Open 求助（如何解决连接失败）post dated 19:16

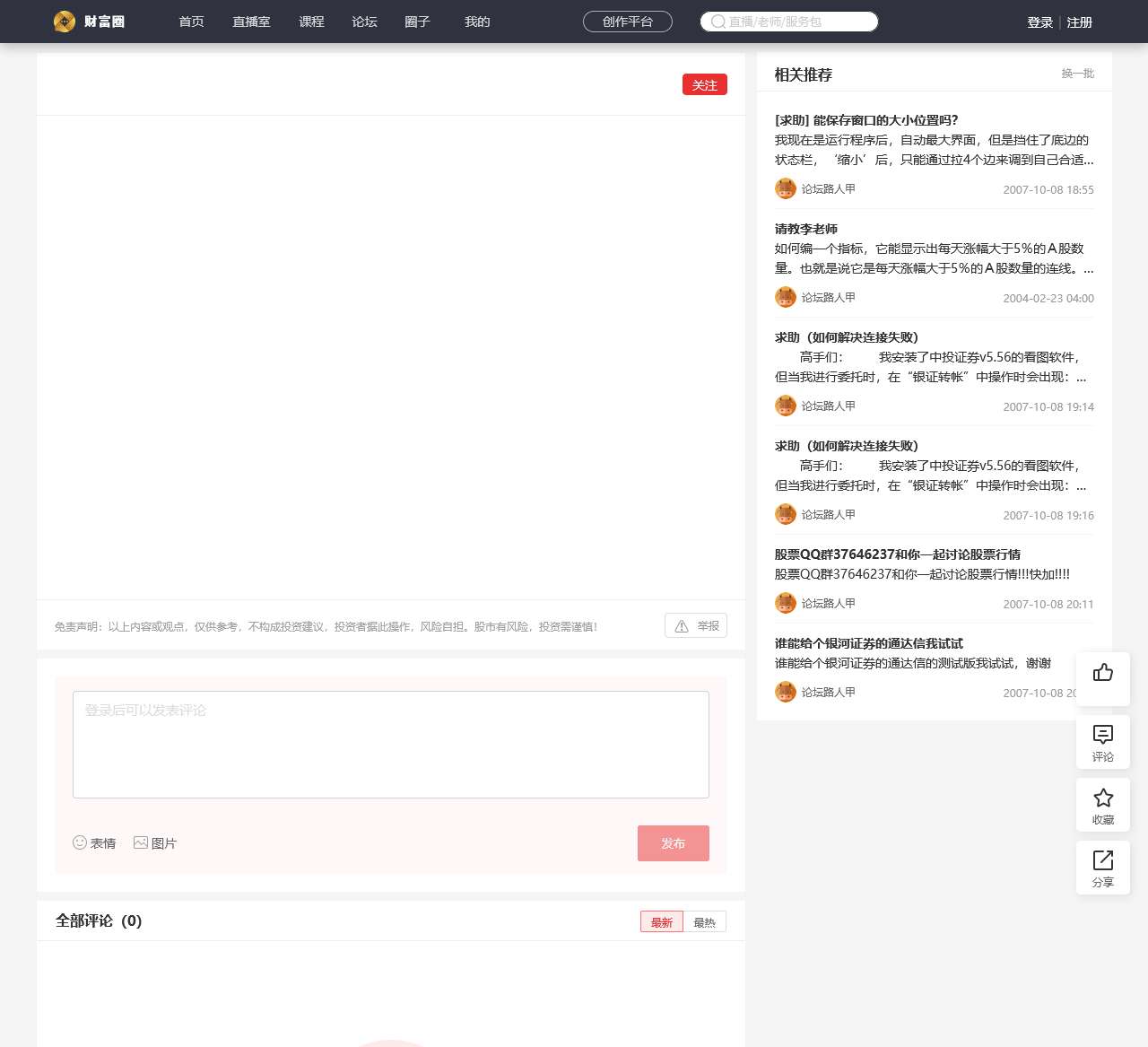(x=847, y=446)
